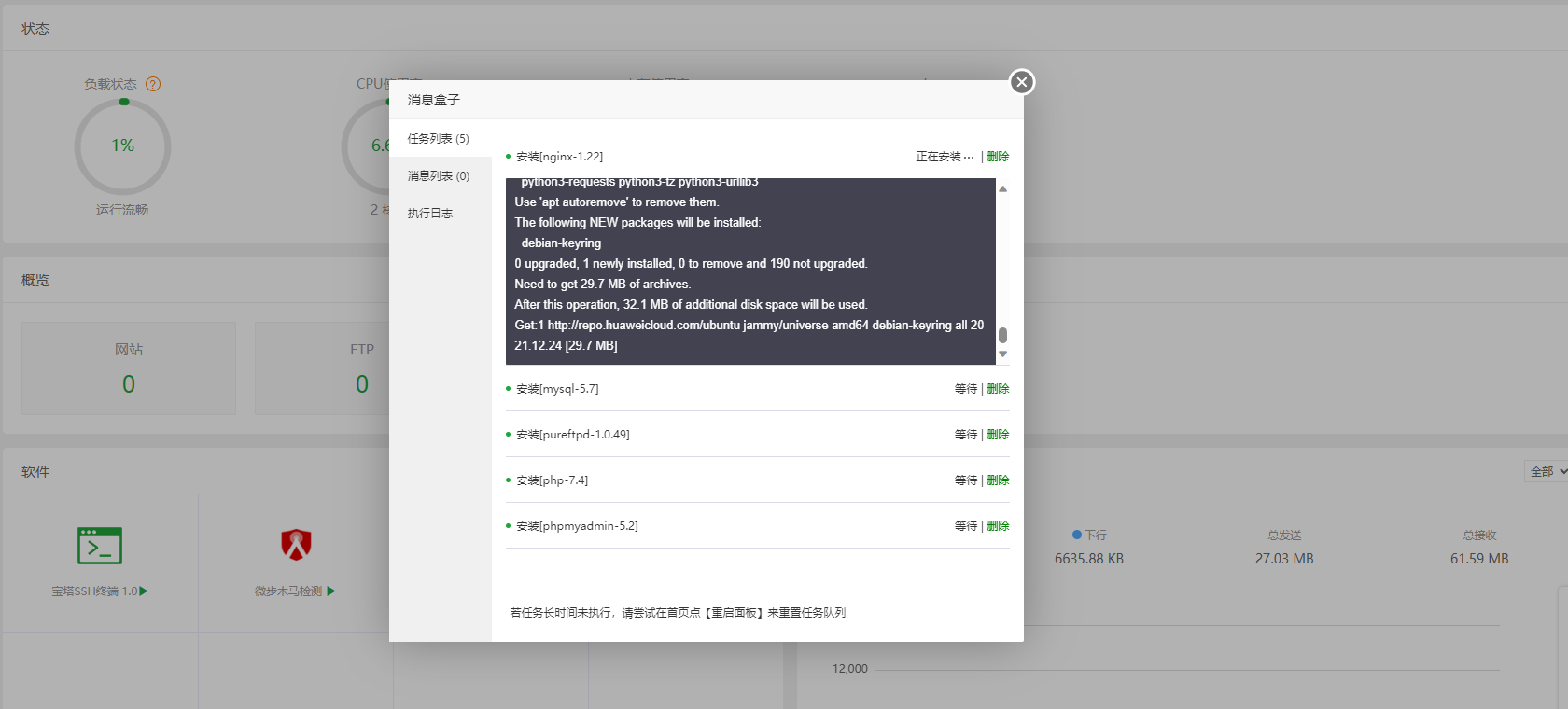This screenshot has width=1568, height=709.
Task: Delete the mysql-5.7 install task
Action: click(998, 389)
